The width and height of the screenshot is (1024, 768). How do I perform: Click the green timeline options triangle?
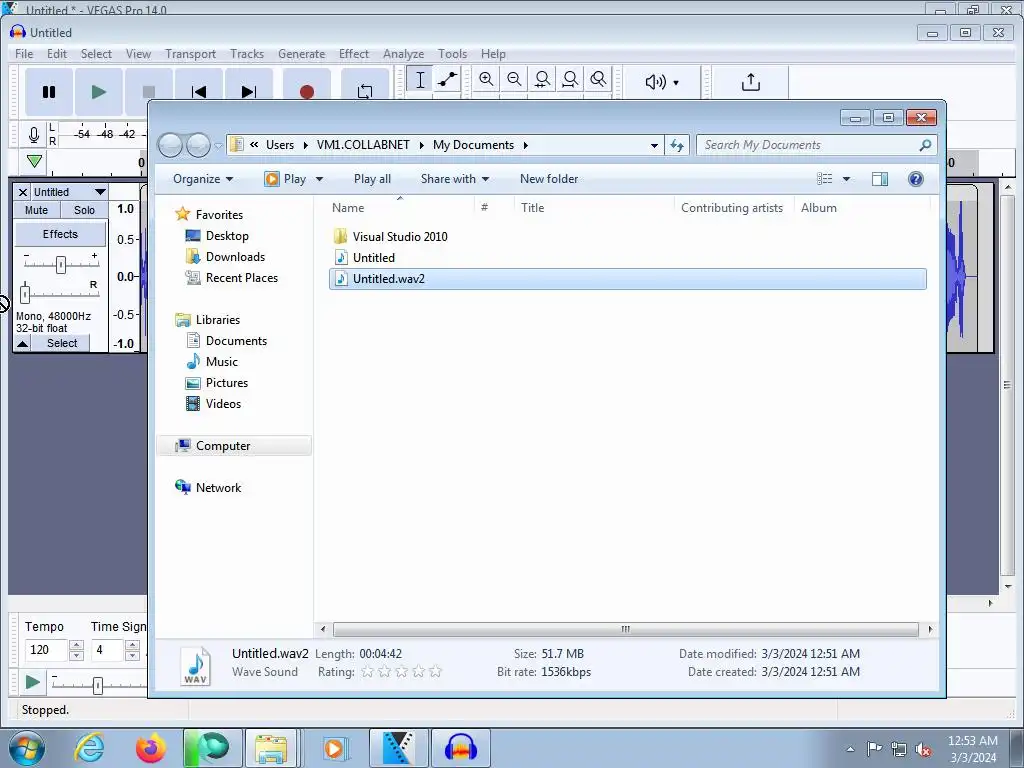point(35,161)
